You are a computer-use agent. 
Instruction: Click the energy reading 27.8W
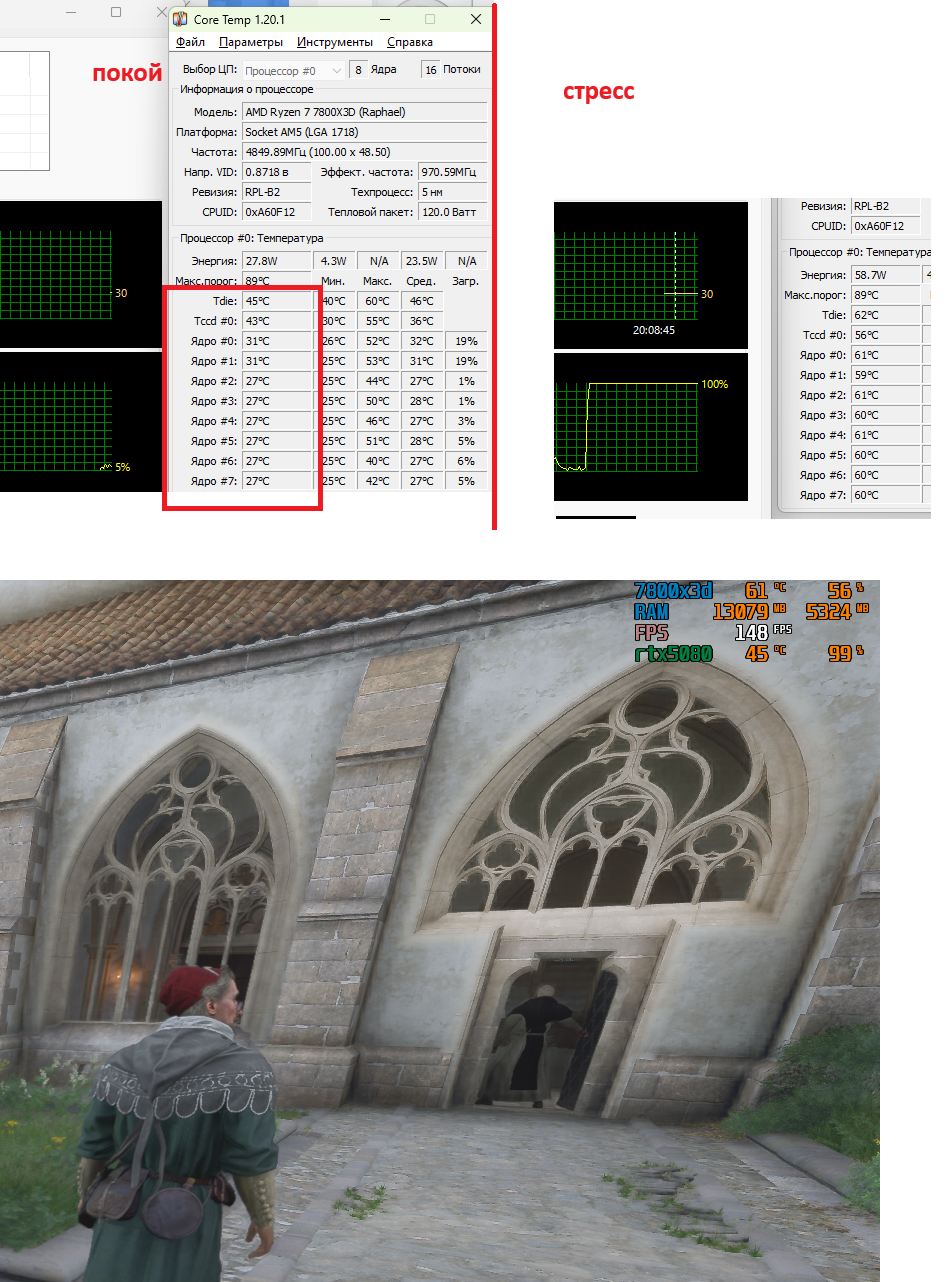pos(276,261)
